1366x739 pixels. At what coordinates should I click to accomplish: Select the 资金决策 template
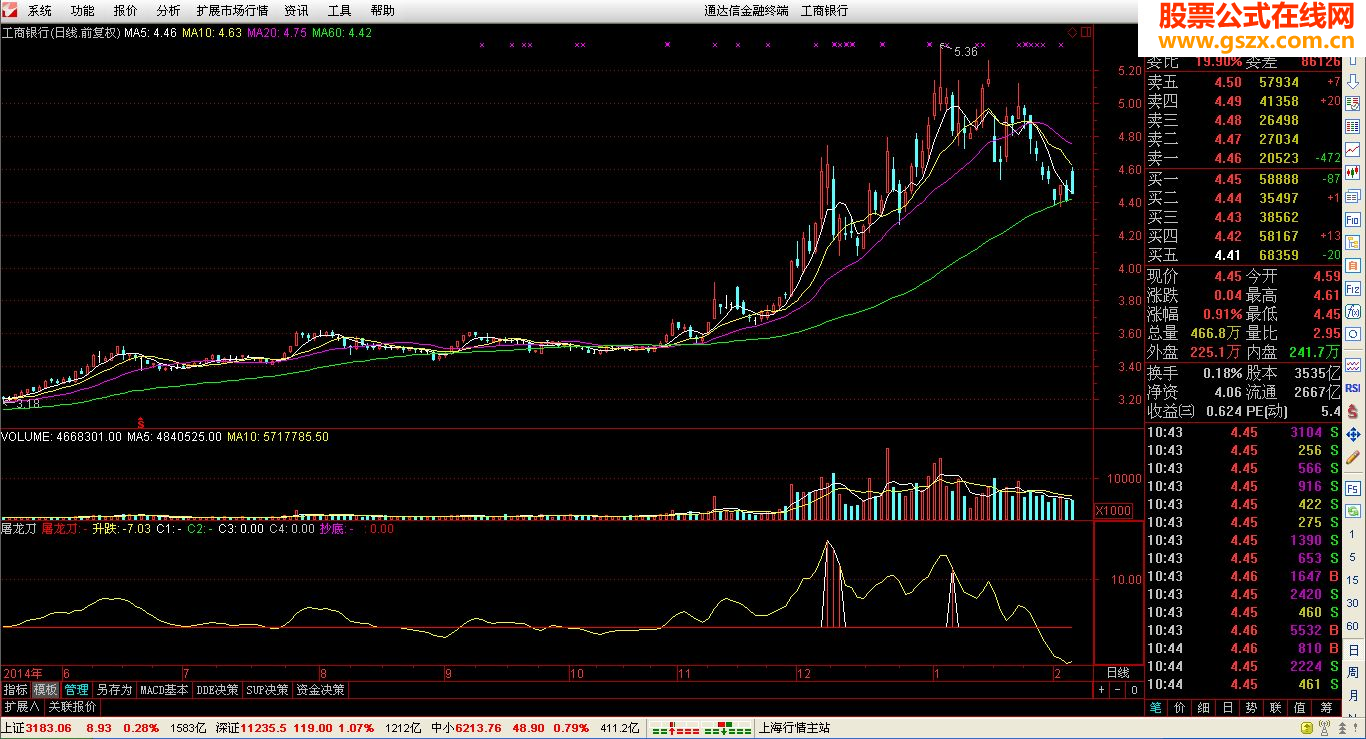click(320, 690)
